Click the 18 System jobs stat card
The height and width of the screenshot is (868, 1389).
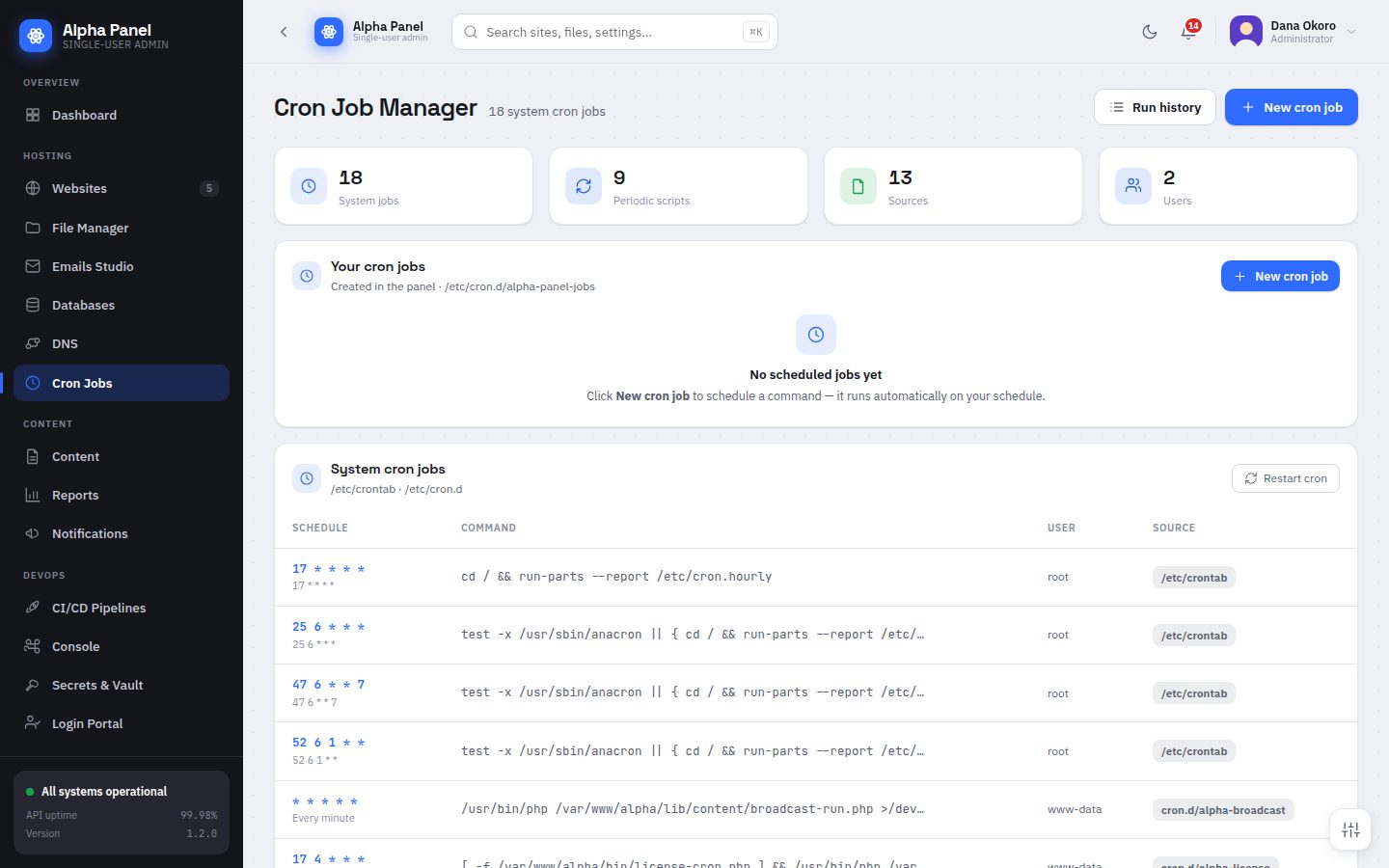coord(404,186)
